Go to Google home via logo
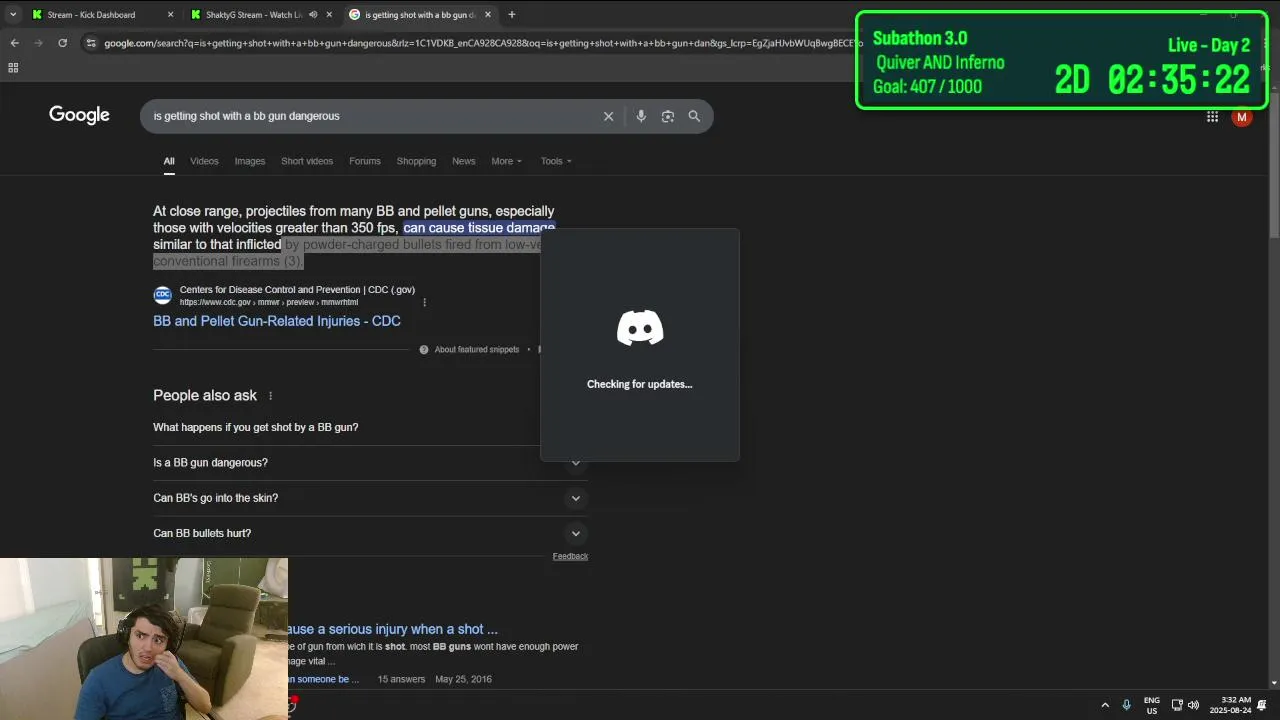Screen dimensions: 1280x720 click(x=79, y=115)
